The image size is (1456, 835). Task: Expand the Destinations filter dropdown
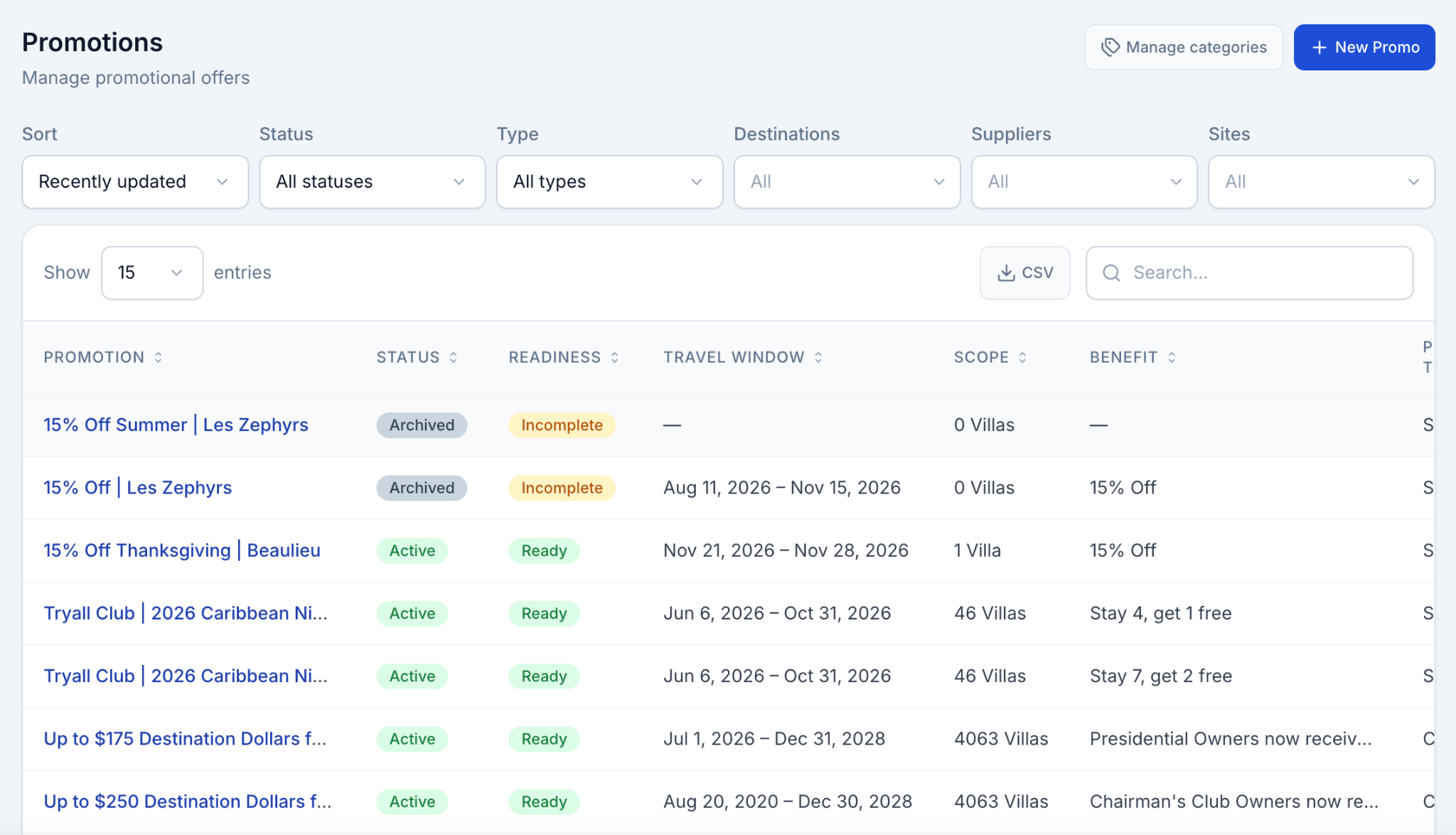tap(847, 182)
